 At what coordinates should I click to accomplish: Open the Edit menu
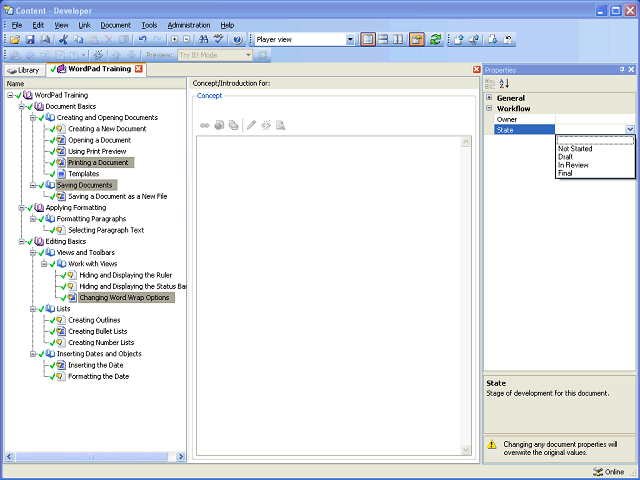coord(38,25)
